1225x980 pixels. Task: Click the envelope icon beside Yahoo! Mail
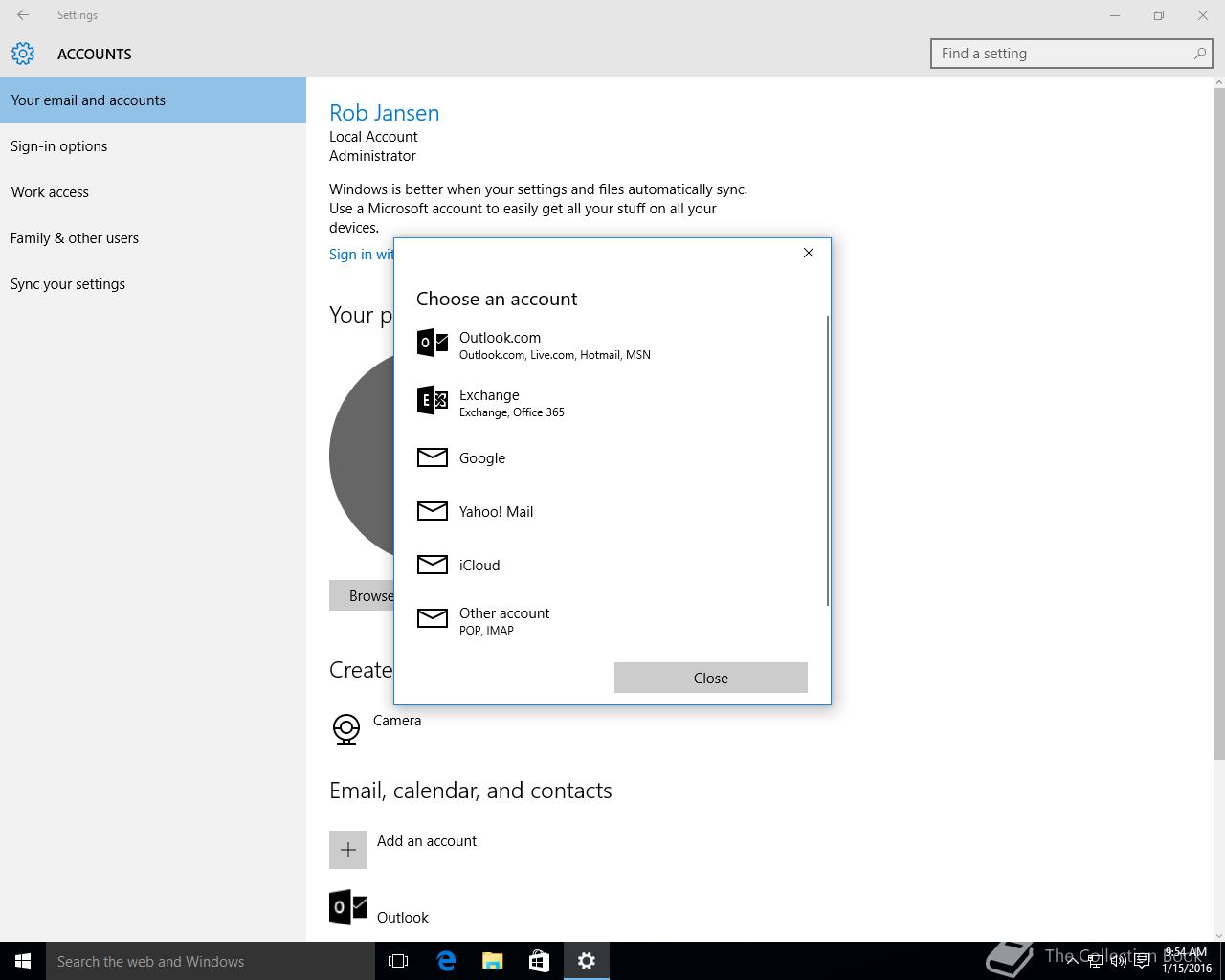pos(433,511)
